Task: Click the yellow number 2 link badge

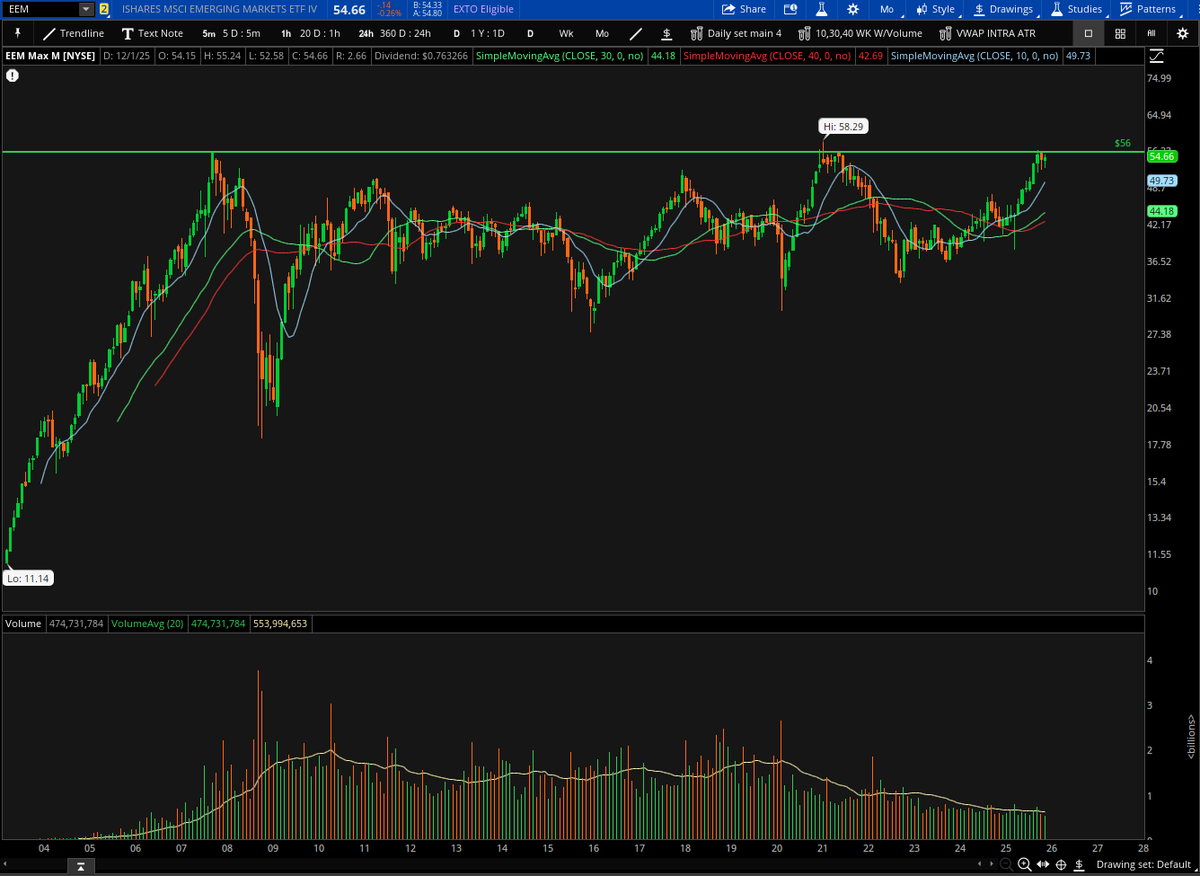Action: (x=104, y=9)
